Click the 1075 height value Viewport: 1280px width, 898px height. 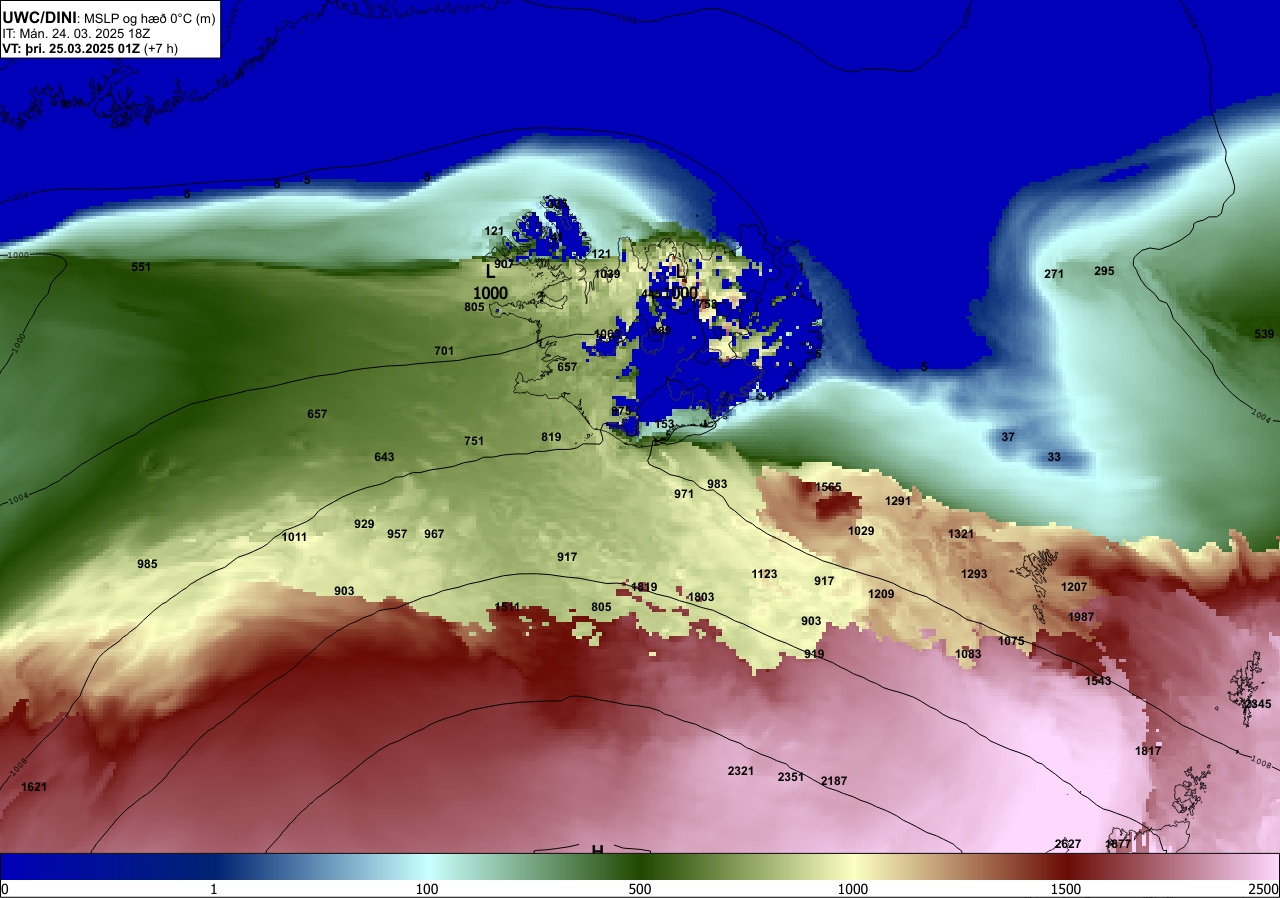(1011, 641)
